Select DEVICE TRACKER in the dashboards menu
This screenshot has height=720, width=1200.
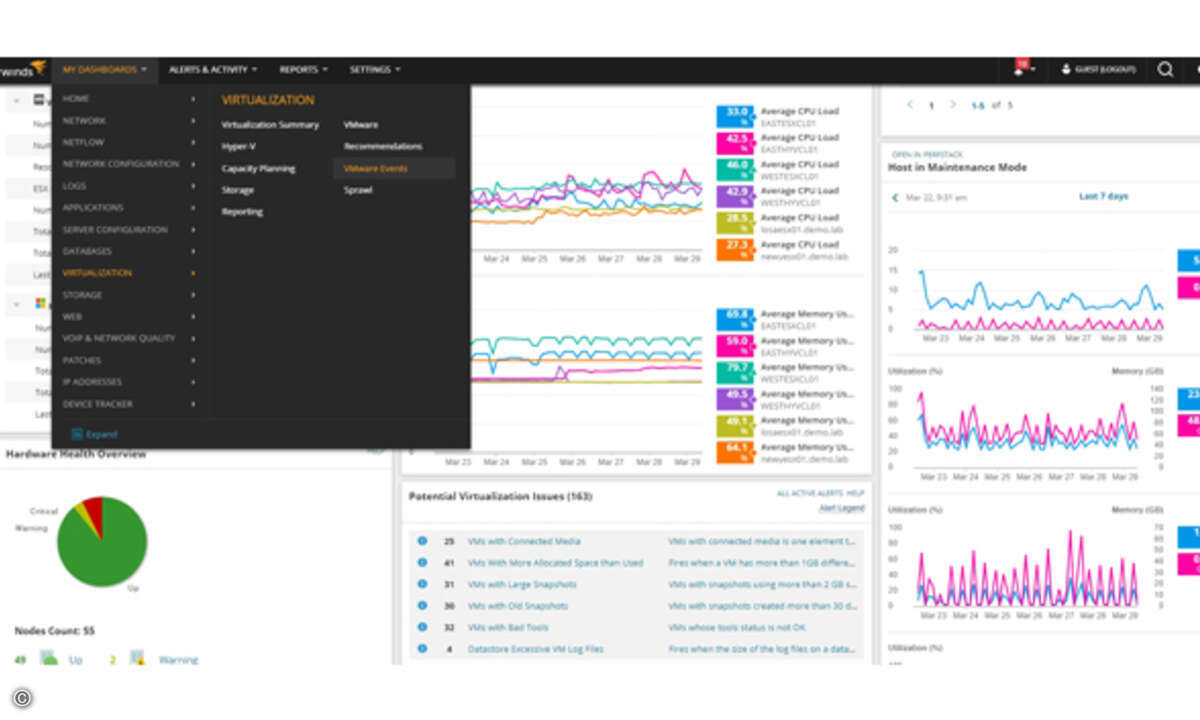[x=98, y=404]
